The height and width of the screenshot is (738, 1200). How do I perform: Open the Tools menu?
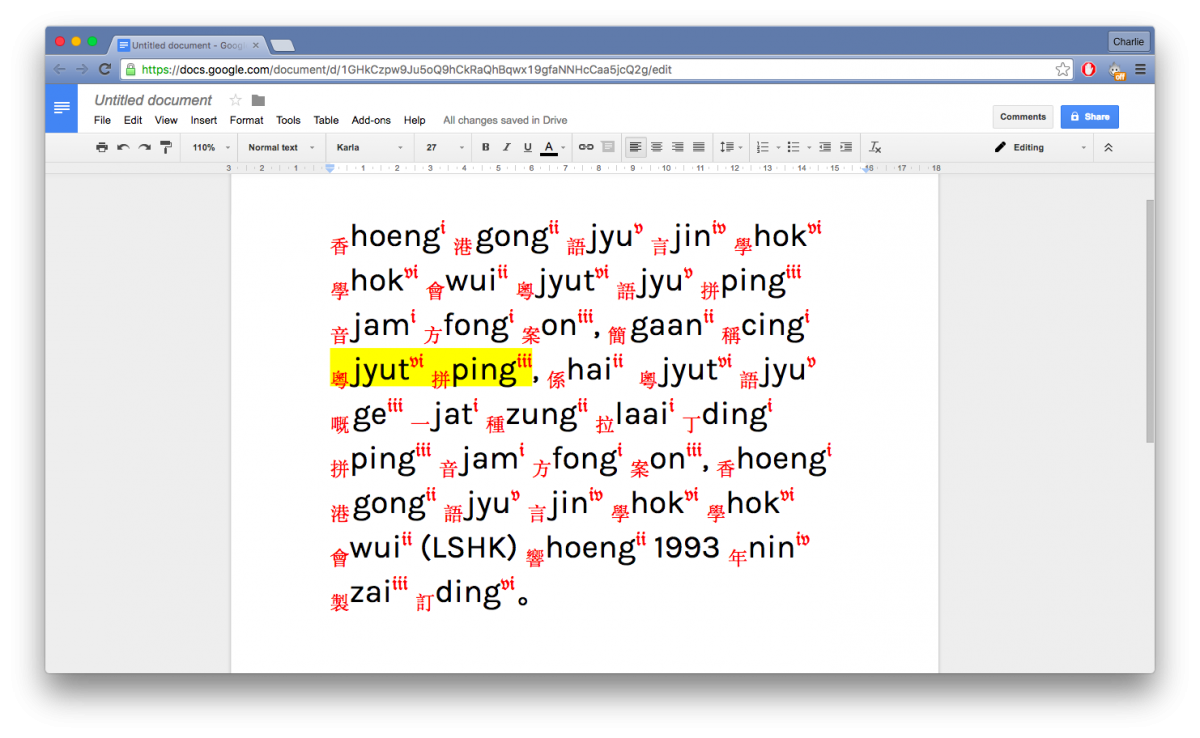pos(288,120)
